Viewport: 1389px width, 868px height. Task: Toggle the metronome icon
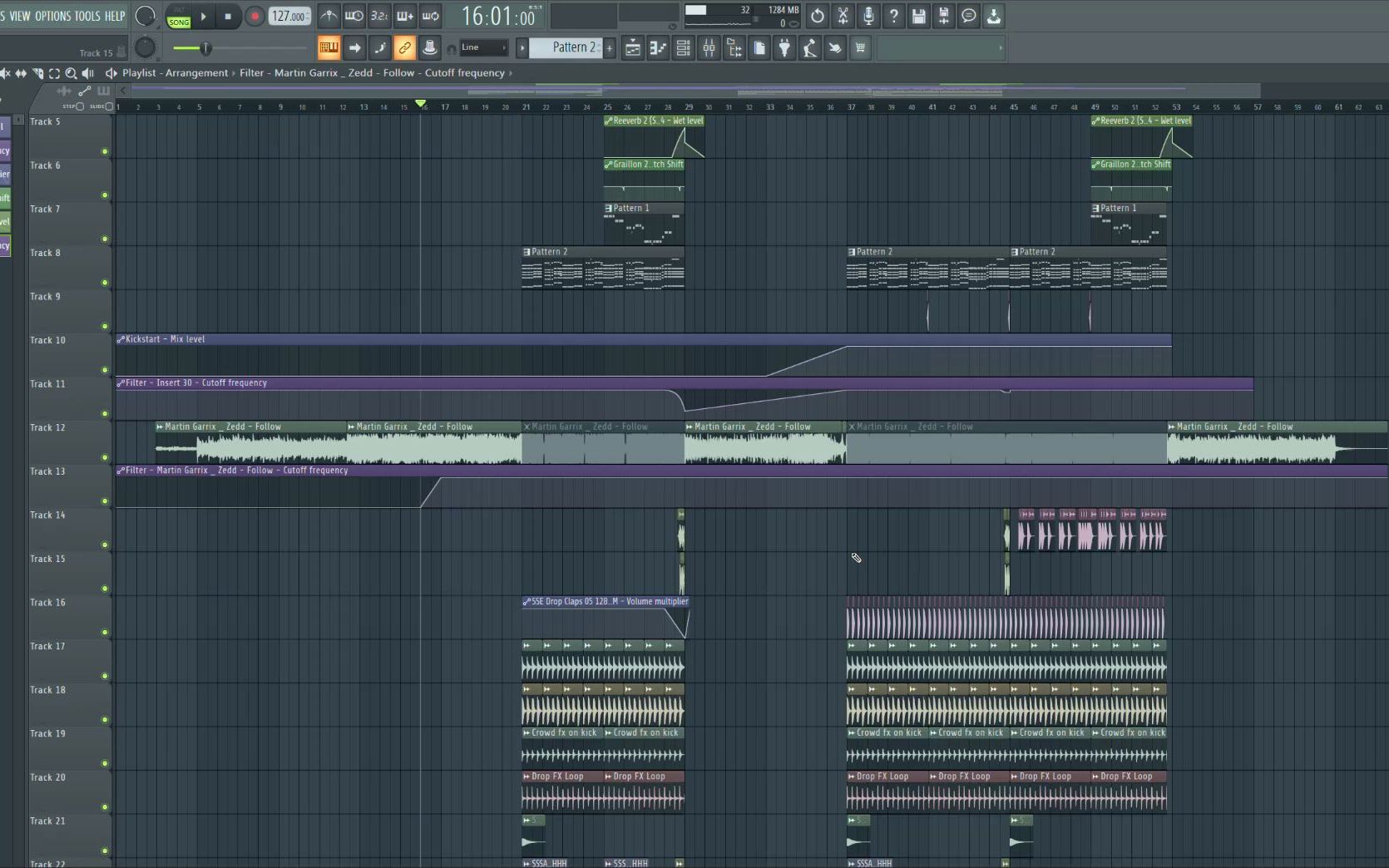tap(329, 16)
